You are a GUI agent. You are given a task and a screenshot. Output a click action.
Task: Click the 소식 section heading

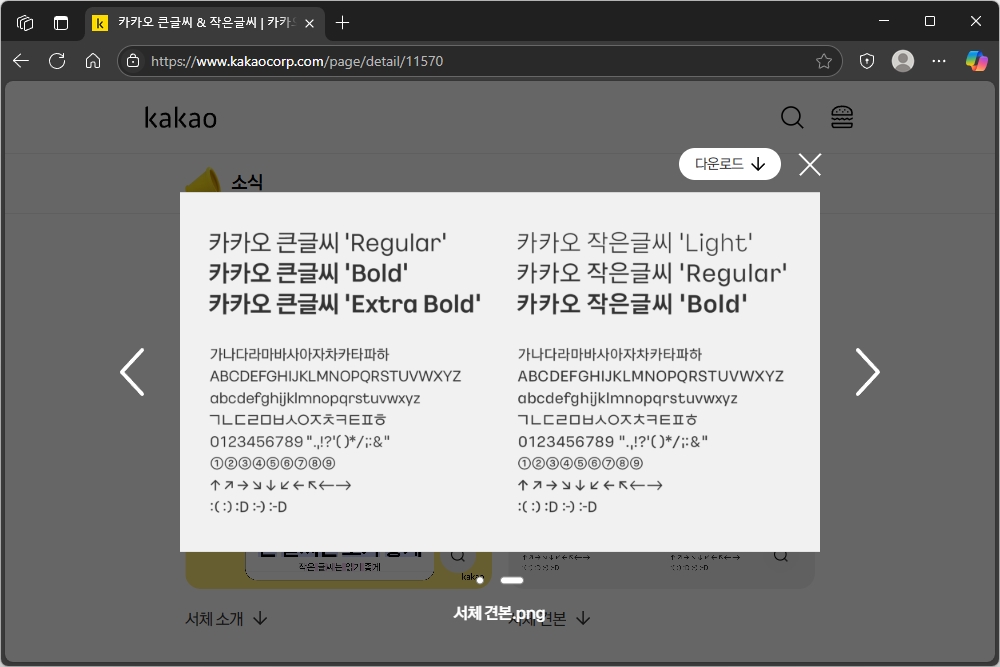[x=246, y=182]
